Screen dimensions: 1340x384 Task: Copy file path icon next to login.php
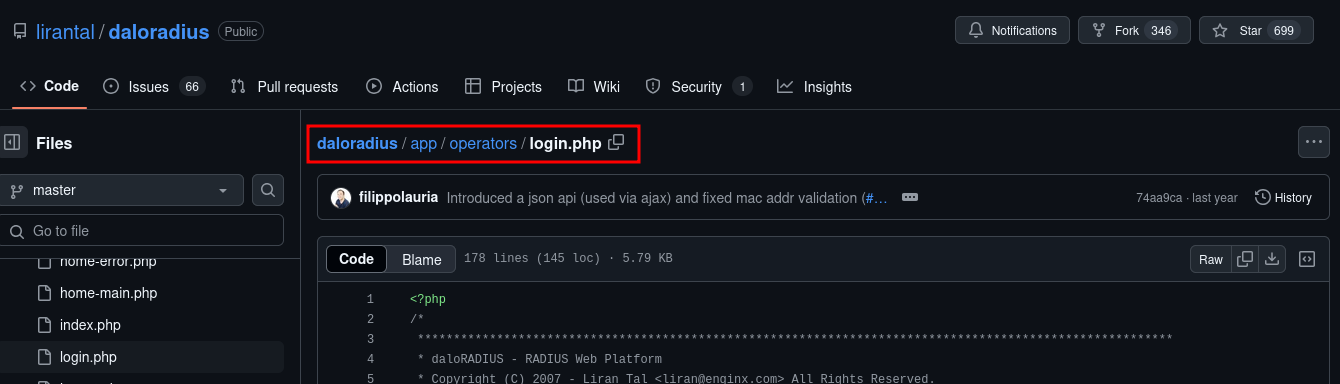[616, 142]
